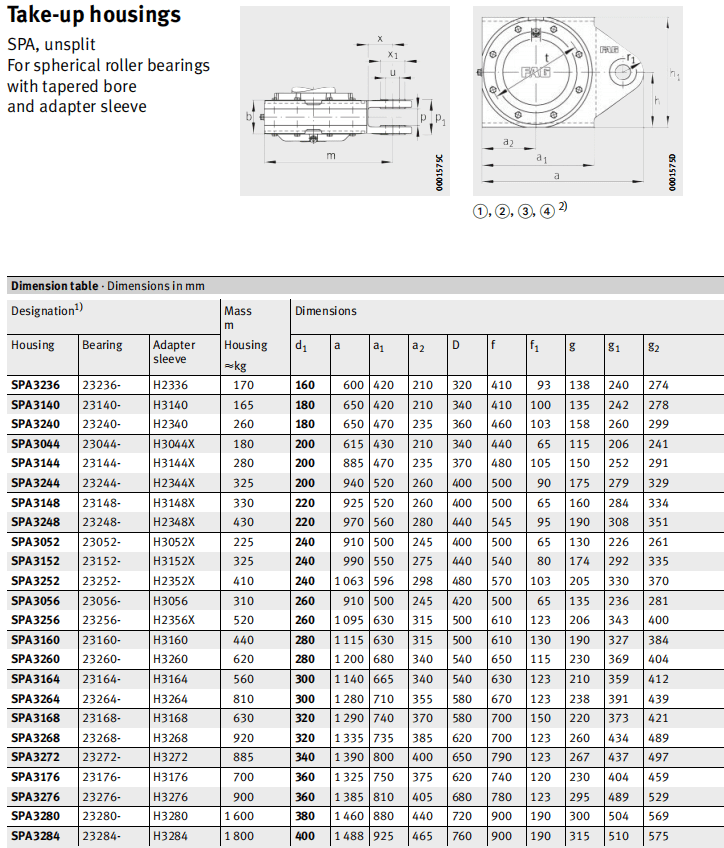Viewport: 724px width, 848px height.
Task: Click the "Take-up housings" title
Action: (x=94, y=15)
